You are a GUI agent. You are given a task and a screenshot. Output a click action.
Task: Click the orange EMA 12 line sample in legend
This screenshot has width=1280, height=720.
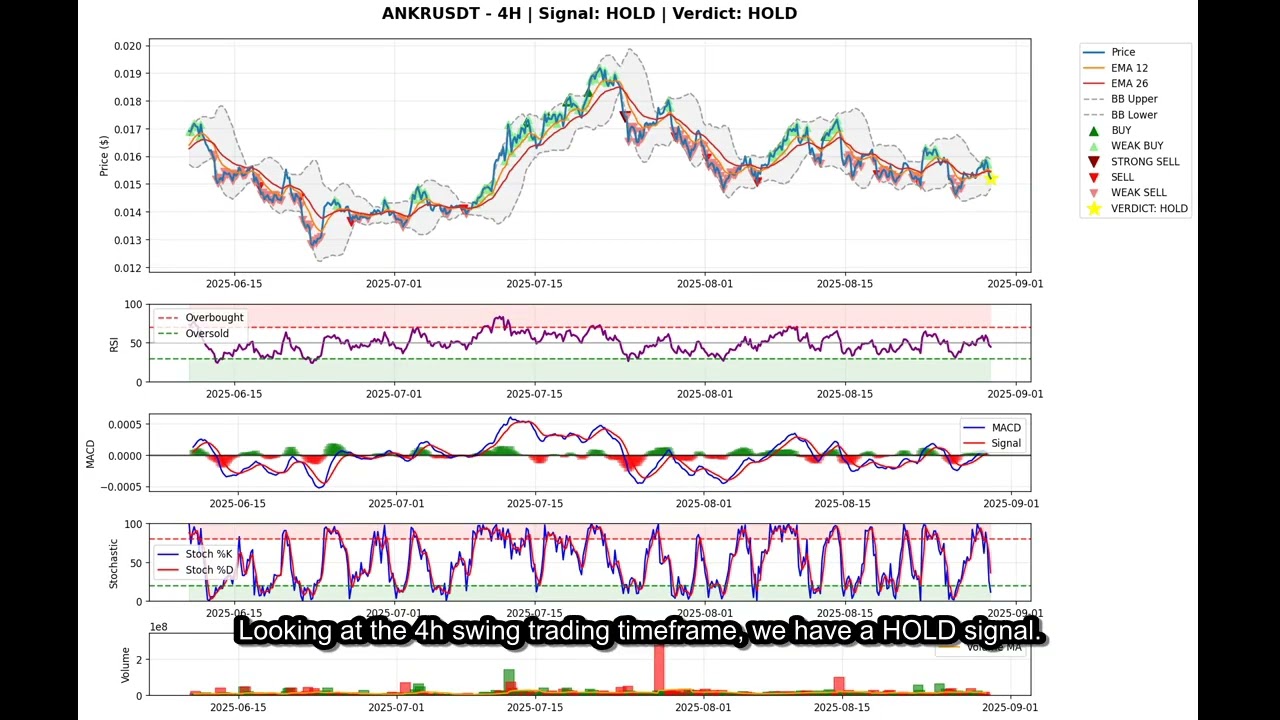(1094, 68)
